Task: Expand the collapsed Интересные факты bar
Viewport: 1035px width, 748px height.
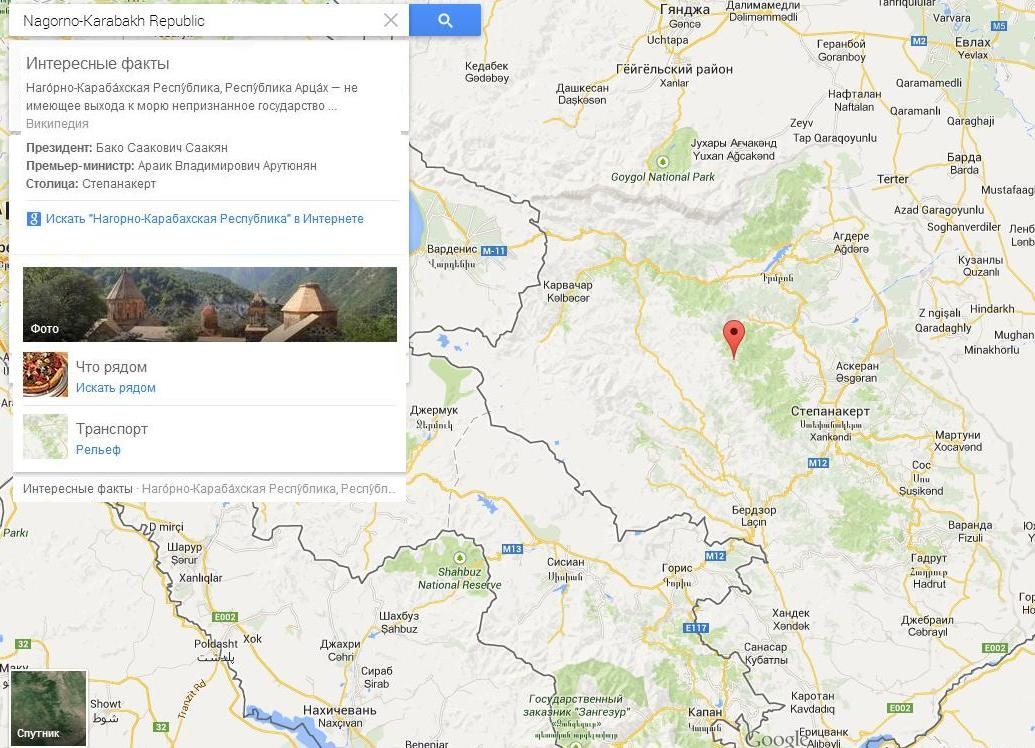Action: [209, 489]
